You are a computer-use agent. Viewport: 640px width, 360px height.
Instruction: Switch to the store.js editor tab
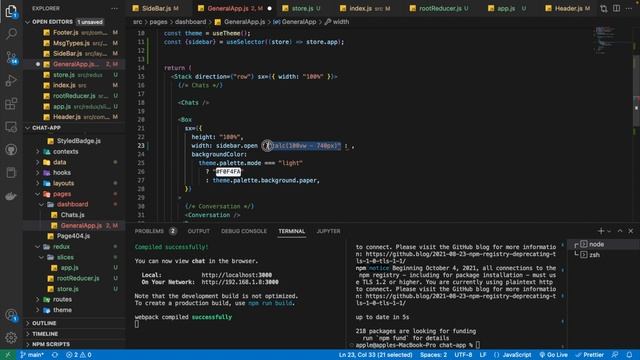pyautogui.click(x=302, y=8)
